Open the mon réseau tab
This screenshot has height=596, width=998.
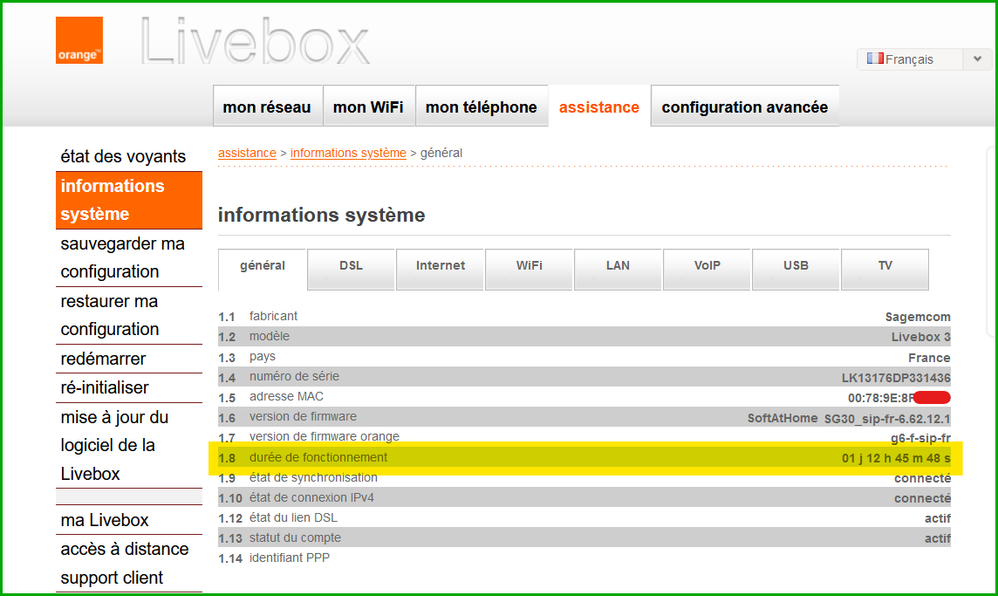(267, 107)
